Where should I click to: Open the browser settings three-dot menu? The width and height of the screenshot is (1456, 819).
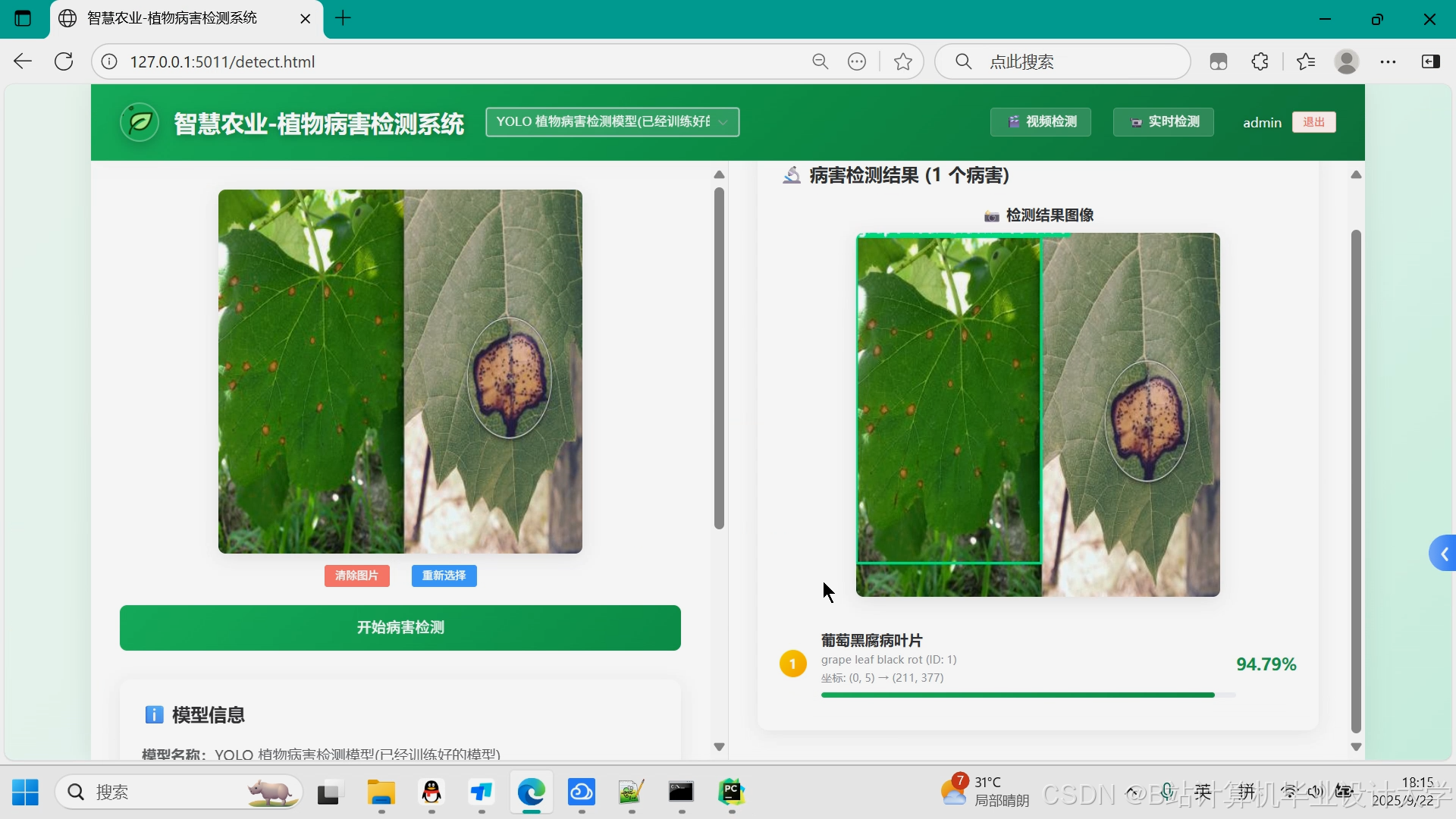(1388, 61)
